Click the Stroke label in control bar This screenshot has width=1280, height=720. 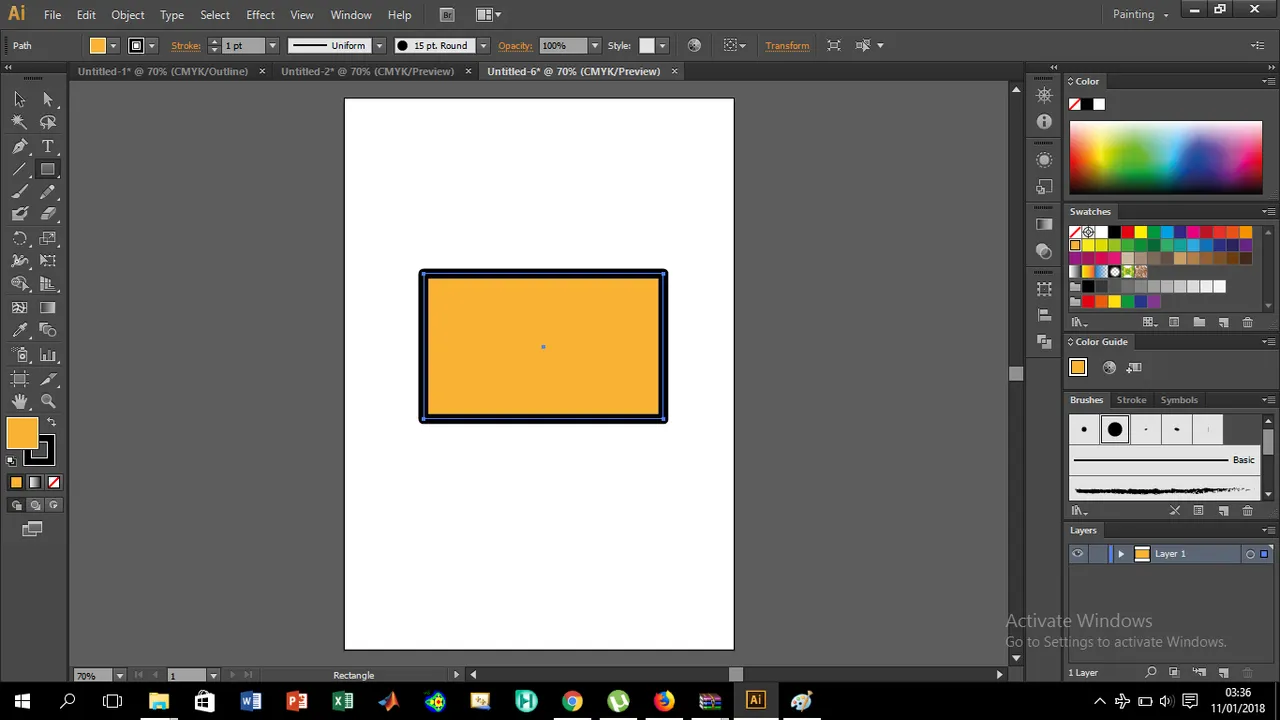185,46
